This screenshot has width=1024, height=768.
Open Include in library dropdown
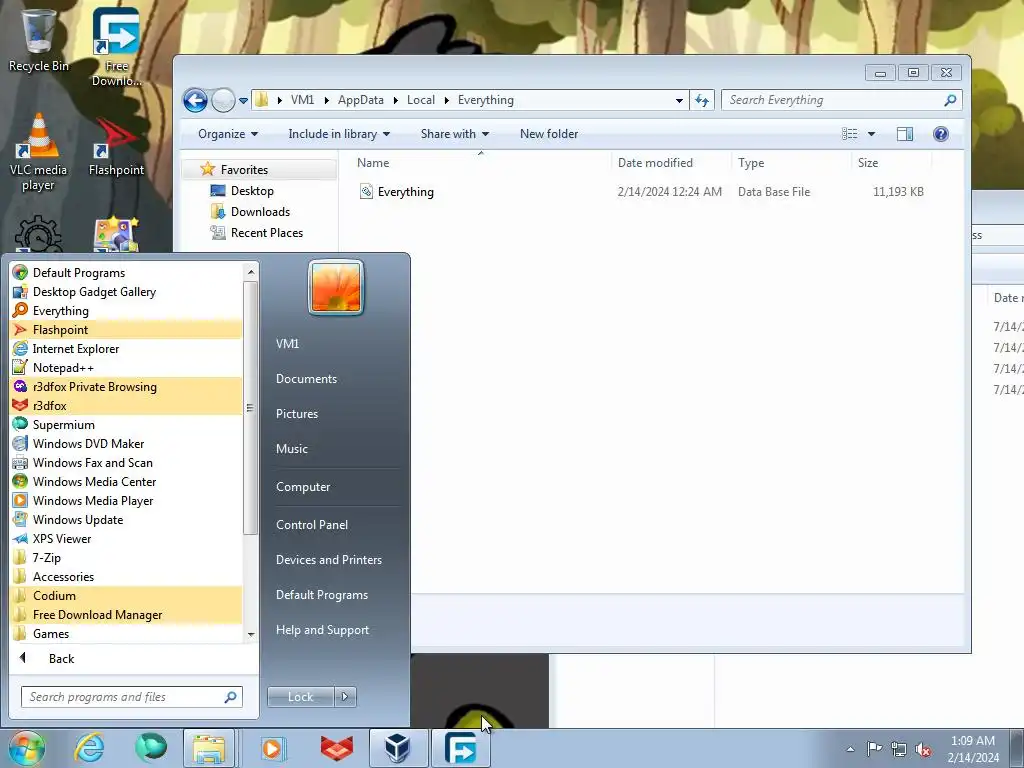click(339, 134)
